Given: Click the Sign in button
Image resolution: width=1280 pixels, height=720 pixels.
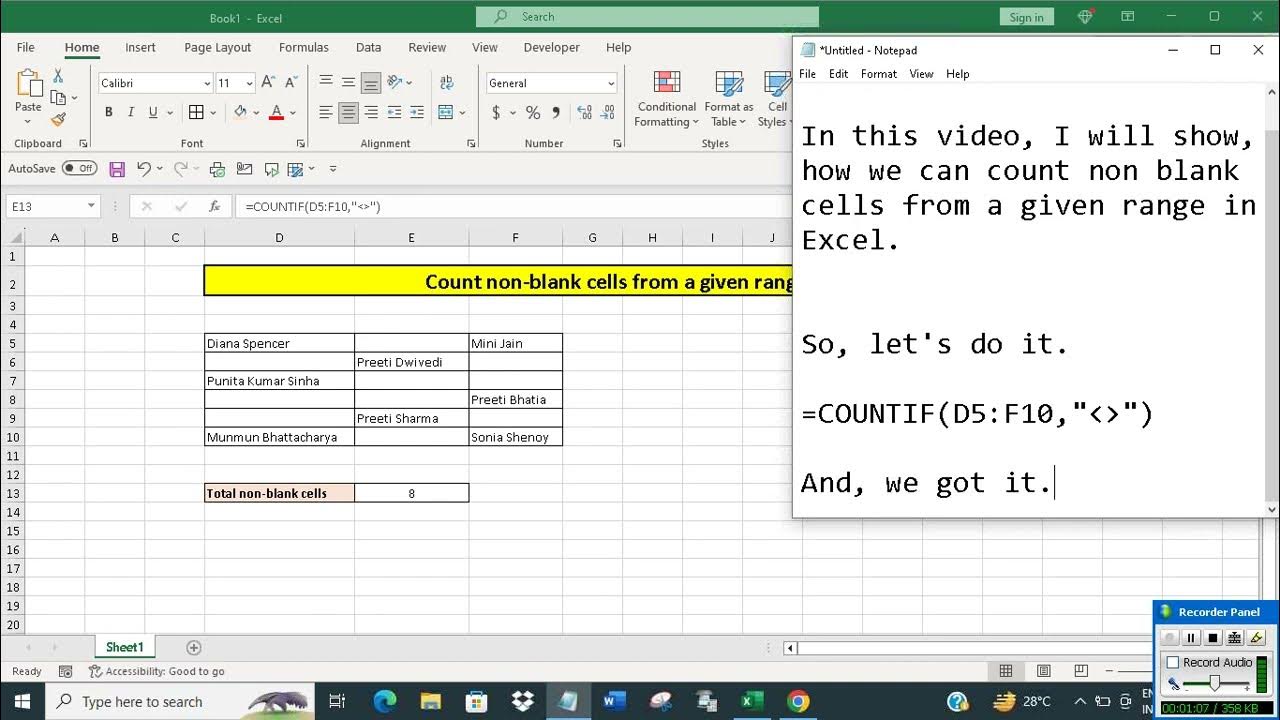Looking at the screenshot, I should [x=1026, y=17].
